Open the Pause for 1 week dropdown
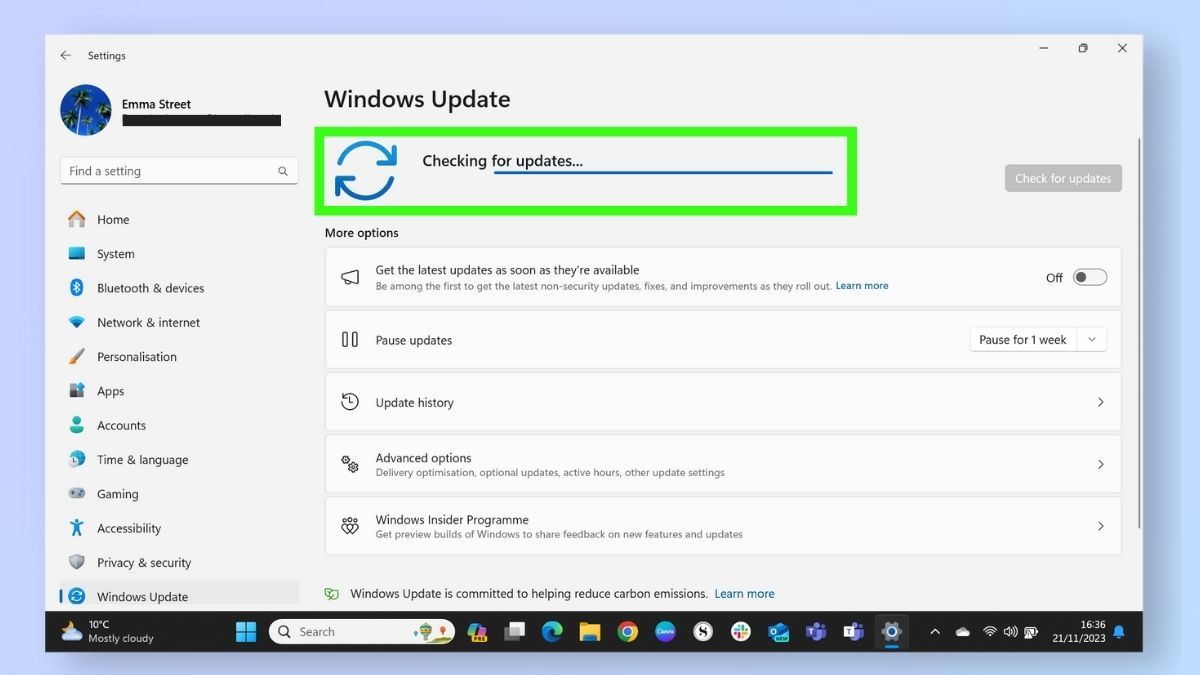Screen dimensions: 1200x675 1092,339
